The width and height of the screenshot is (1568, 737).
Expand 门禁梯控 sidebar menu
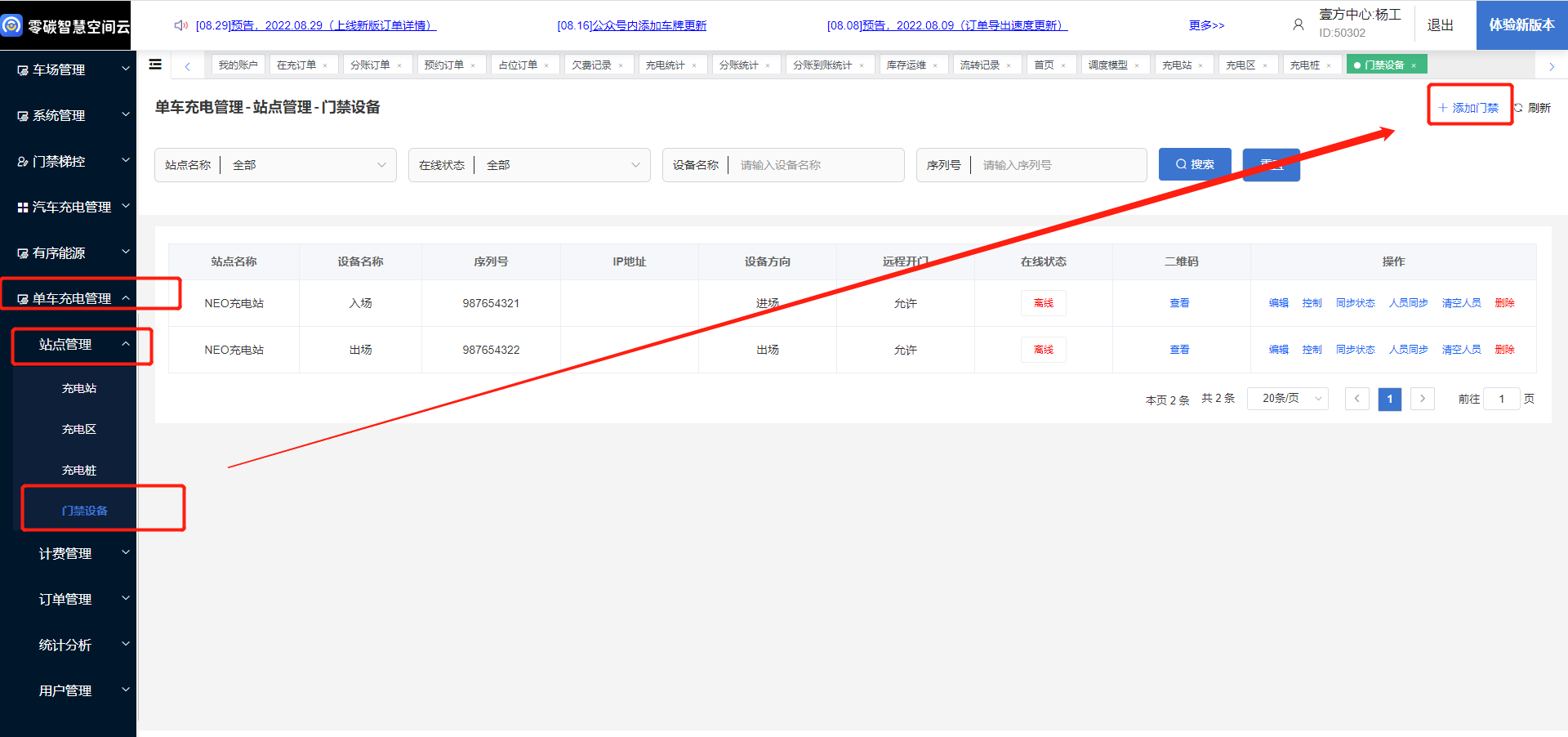coord(68,161)
